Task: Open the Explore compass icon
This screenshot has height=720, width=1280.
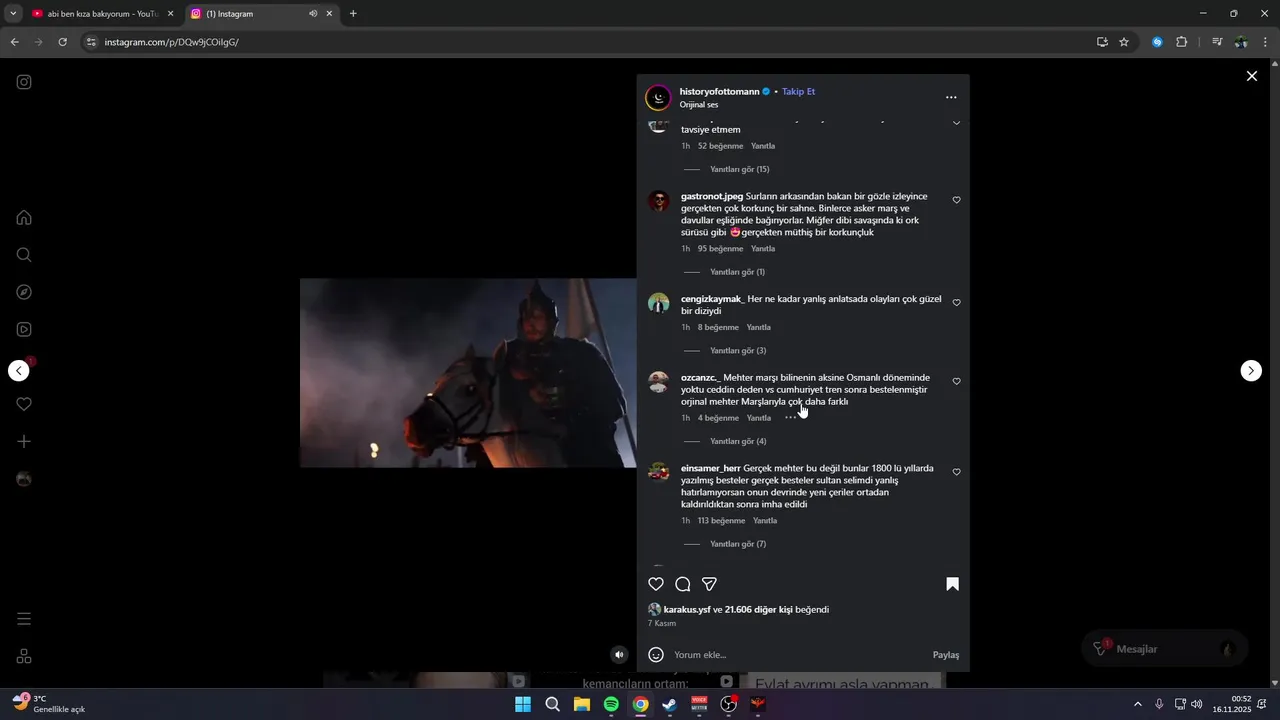Action: 24,292
